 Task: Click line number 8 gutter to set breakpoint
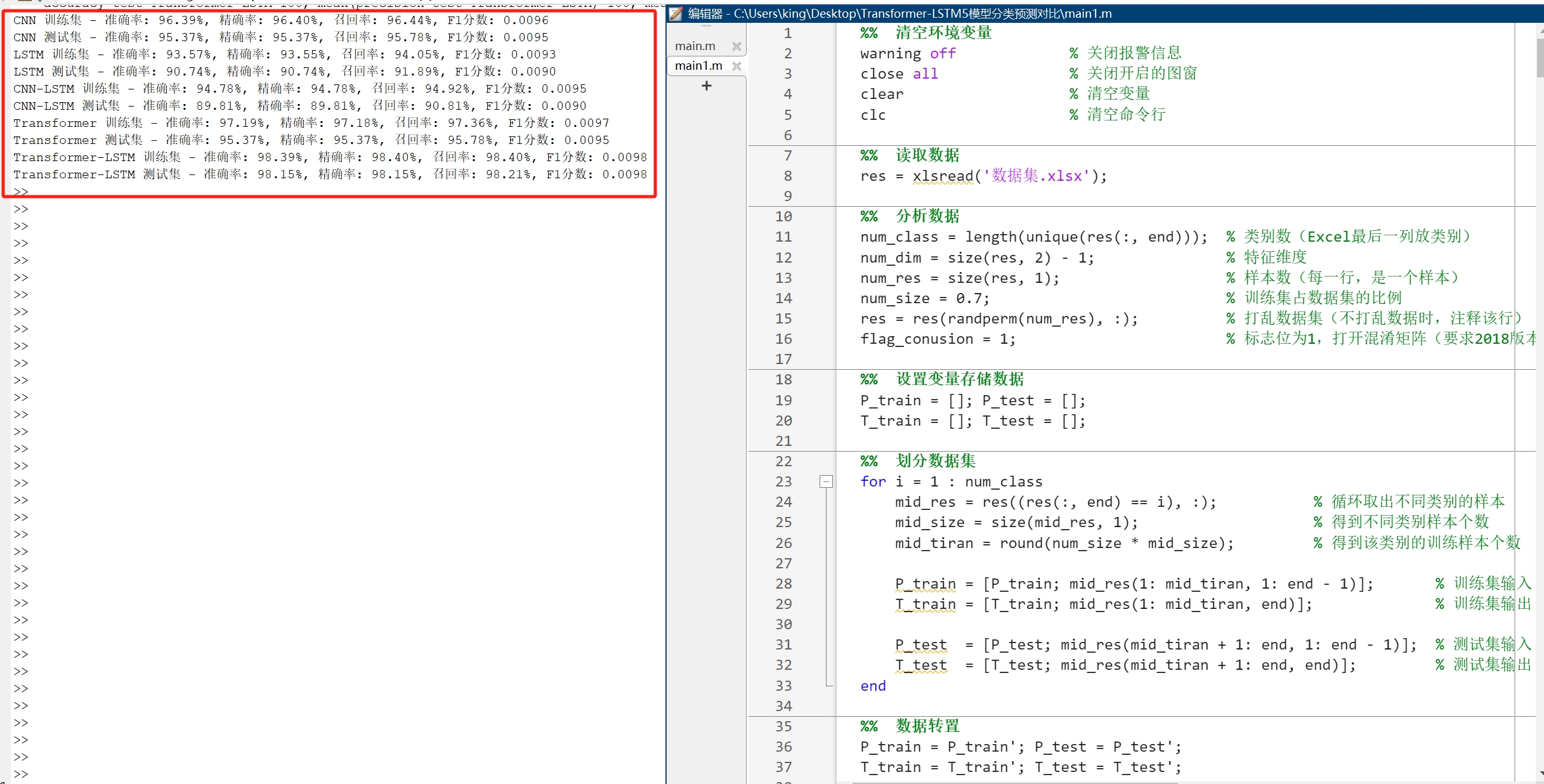788,176
